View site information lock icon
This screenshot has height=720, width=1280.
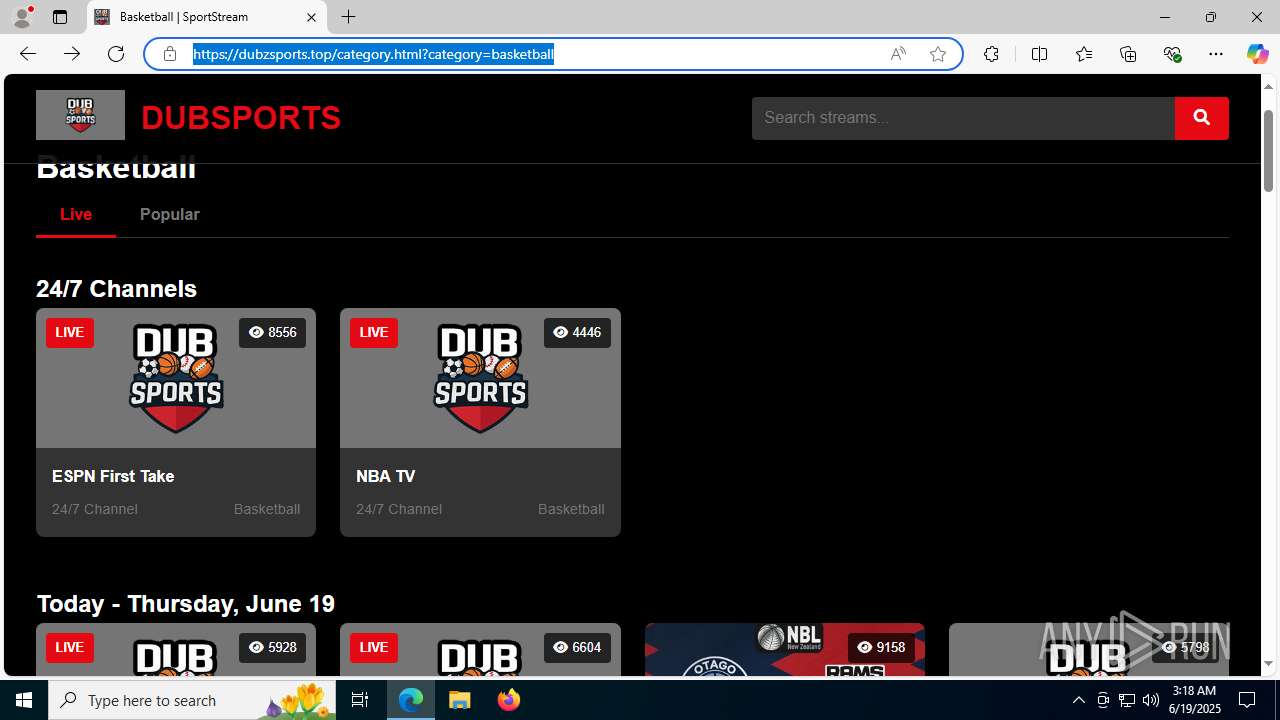point(170,54)
